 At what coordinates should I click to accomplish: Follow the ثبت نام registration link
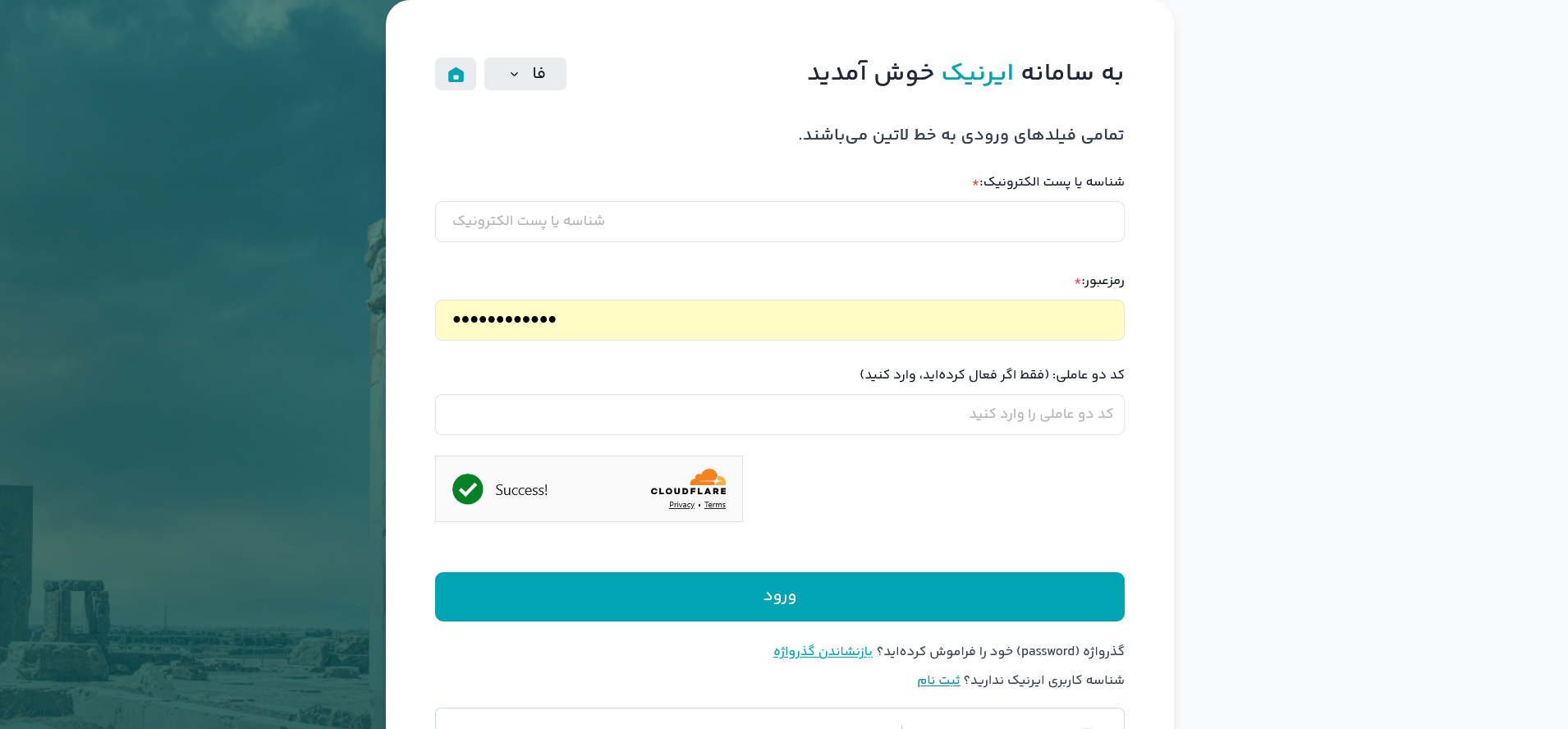click(x=938, y=681)
